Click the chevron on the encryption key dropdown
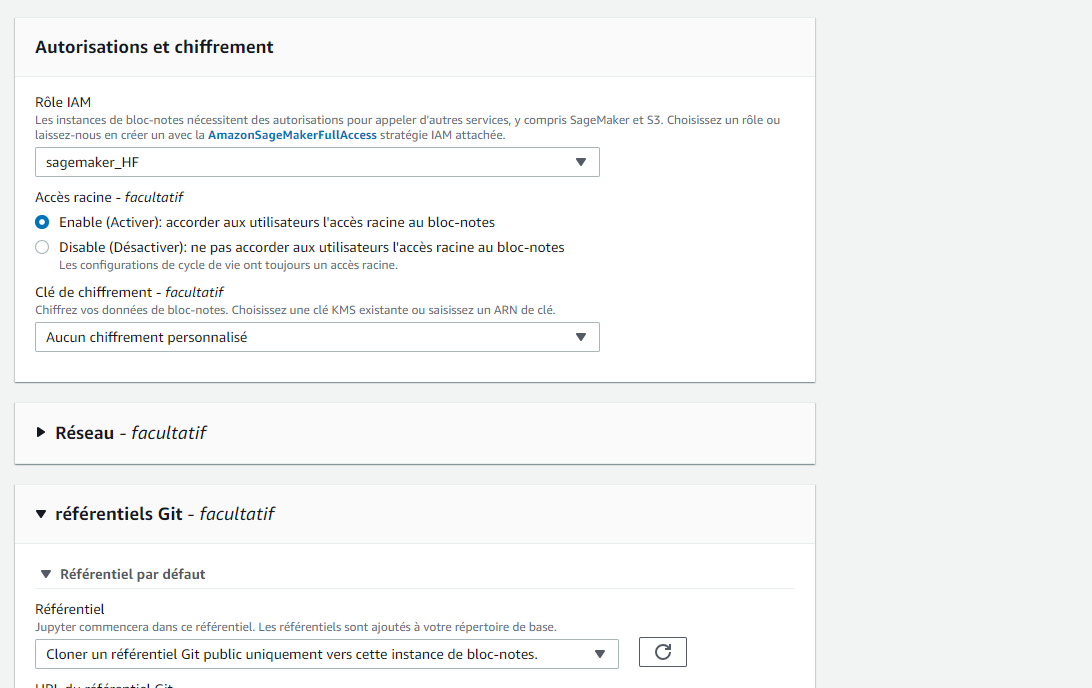Screen dimensions: 1092x688 pos(581,336)
